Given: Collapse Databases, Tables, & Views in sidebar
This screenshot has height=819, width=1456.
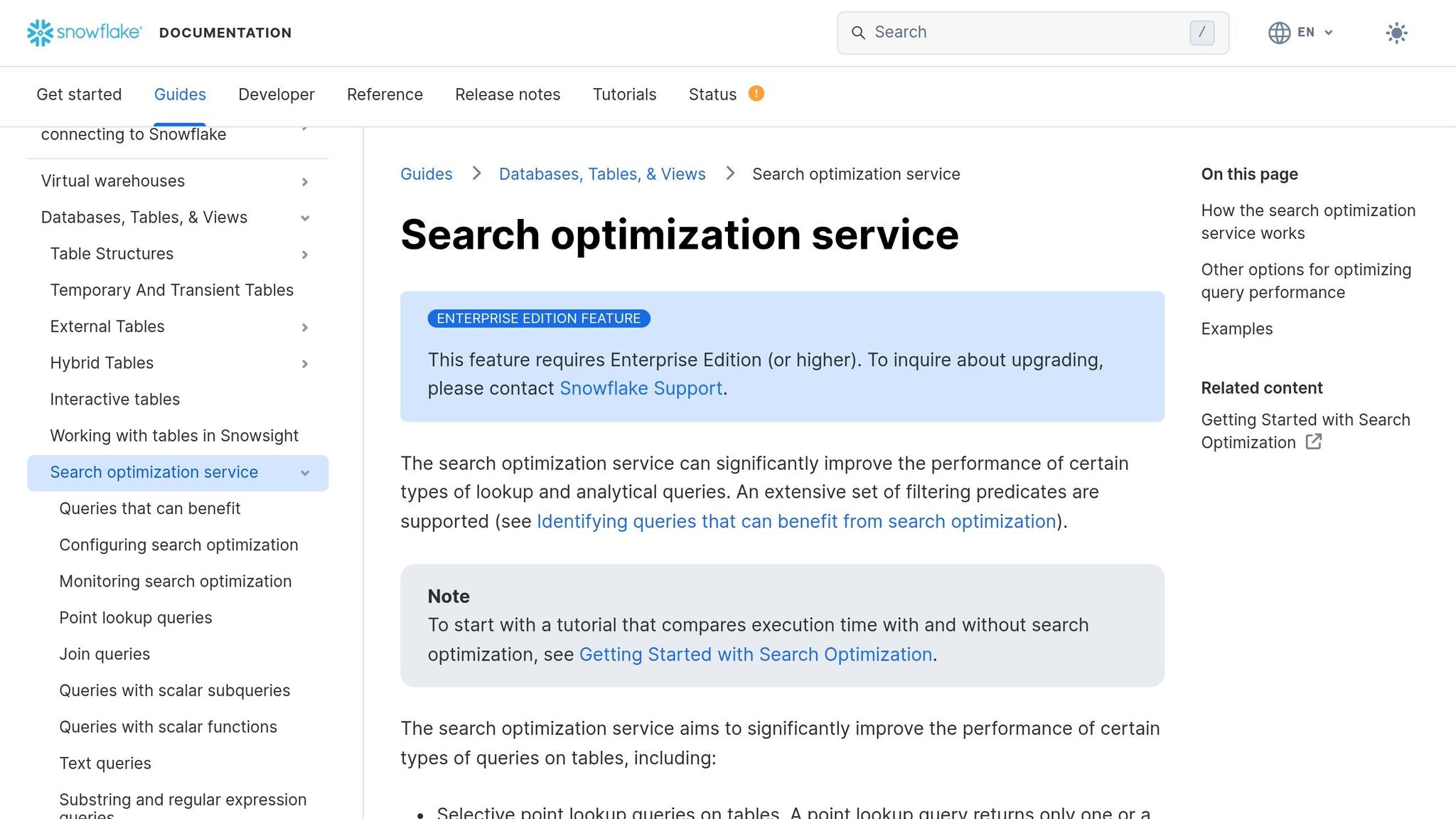Looking at the screenshot, I should tap(305, 218).
